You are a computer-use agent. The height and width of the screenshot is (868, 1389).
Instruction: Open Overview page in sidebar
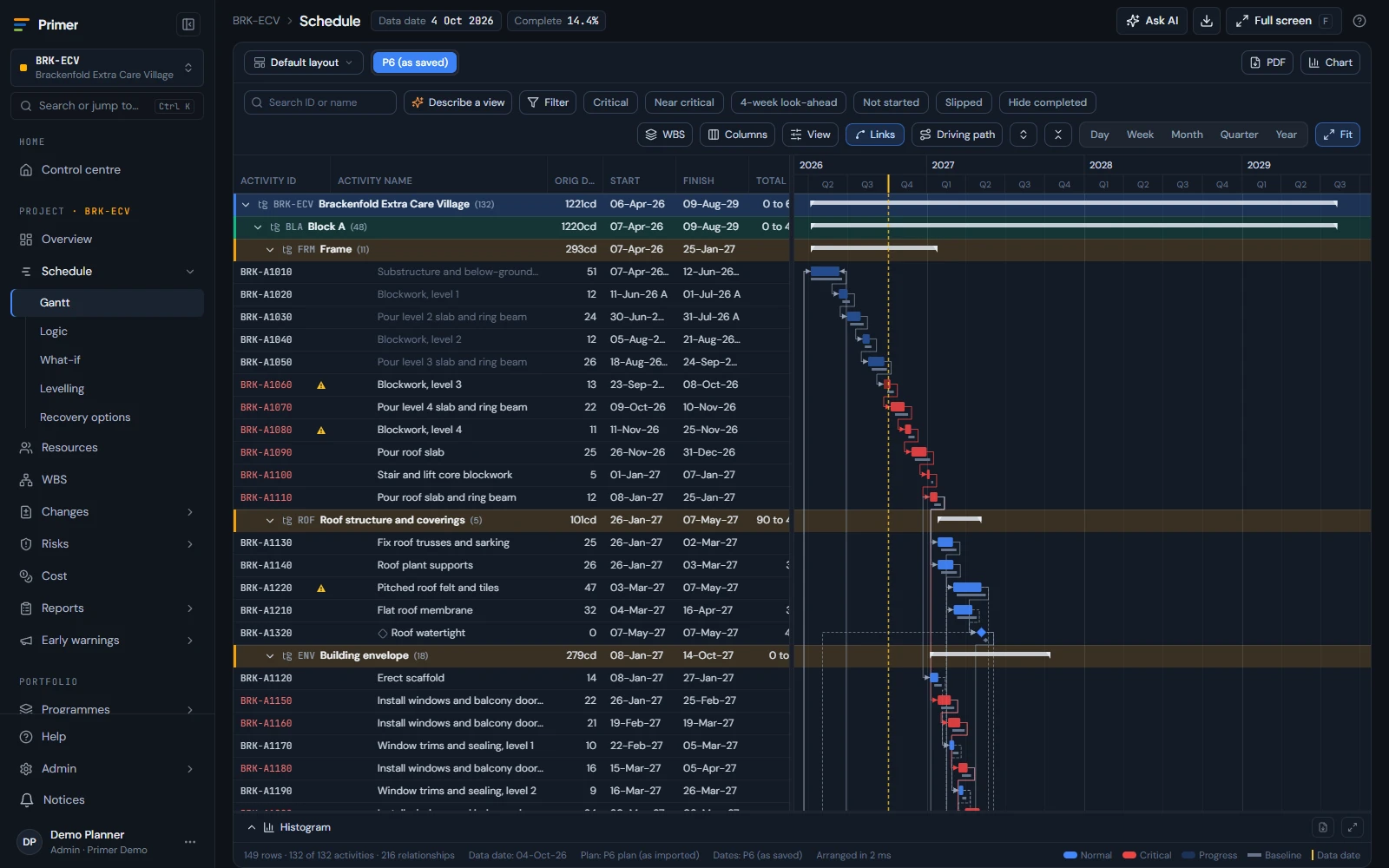pyautogui.click(x=107, y=239)
